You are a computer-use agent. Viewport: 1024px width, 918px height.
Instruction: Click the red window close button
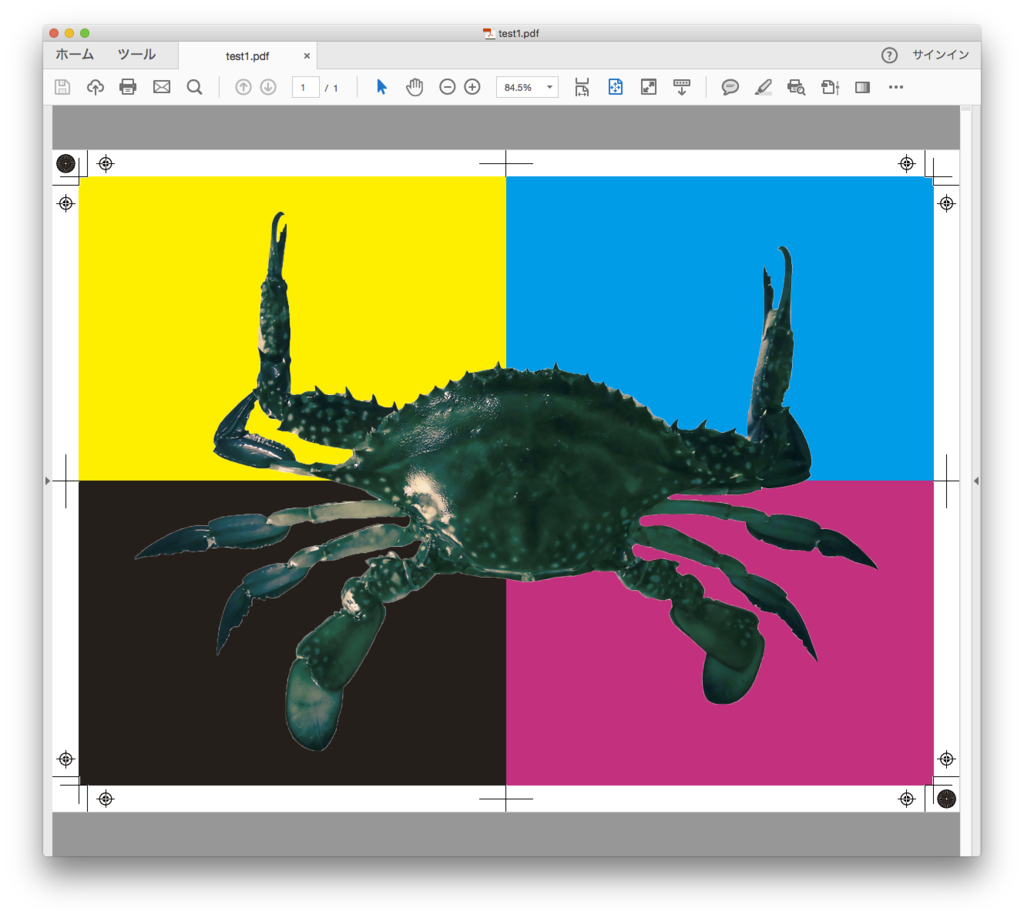click(x=54, y=33)
